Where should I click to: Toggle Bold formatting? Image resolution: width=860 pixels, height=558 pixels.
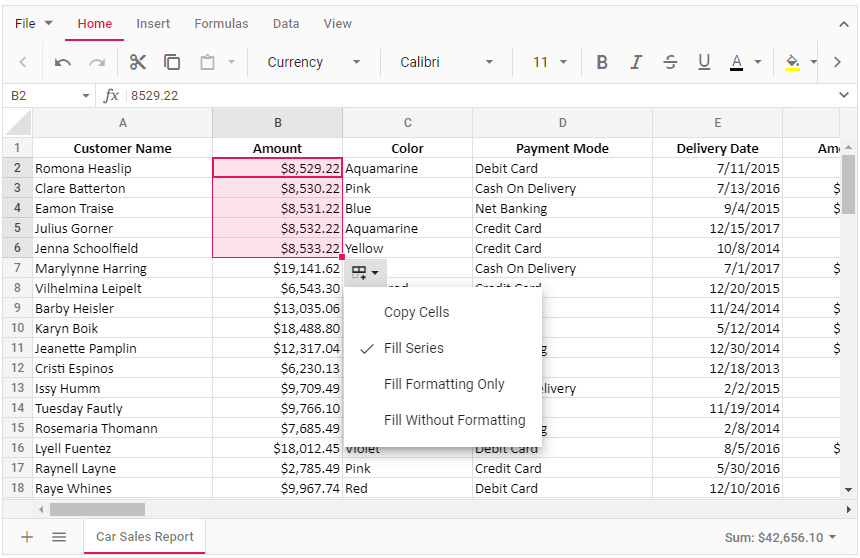(602, 62)
